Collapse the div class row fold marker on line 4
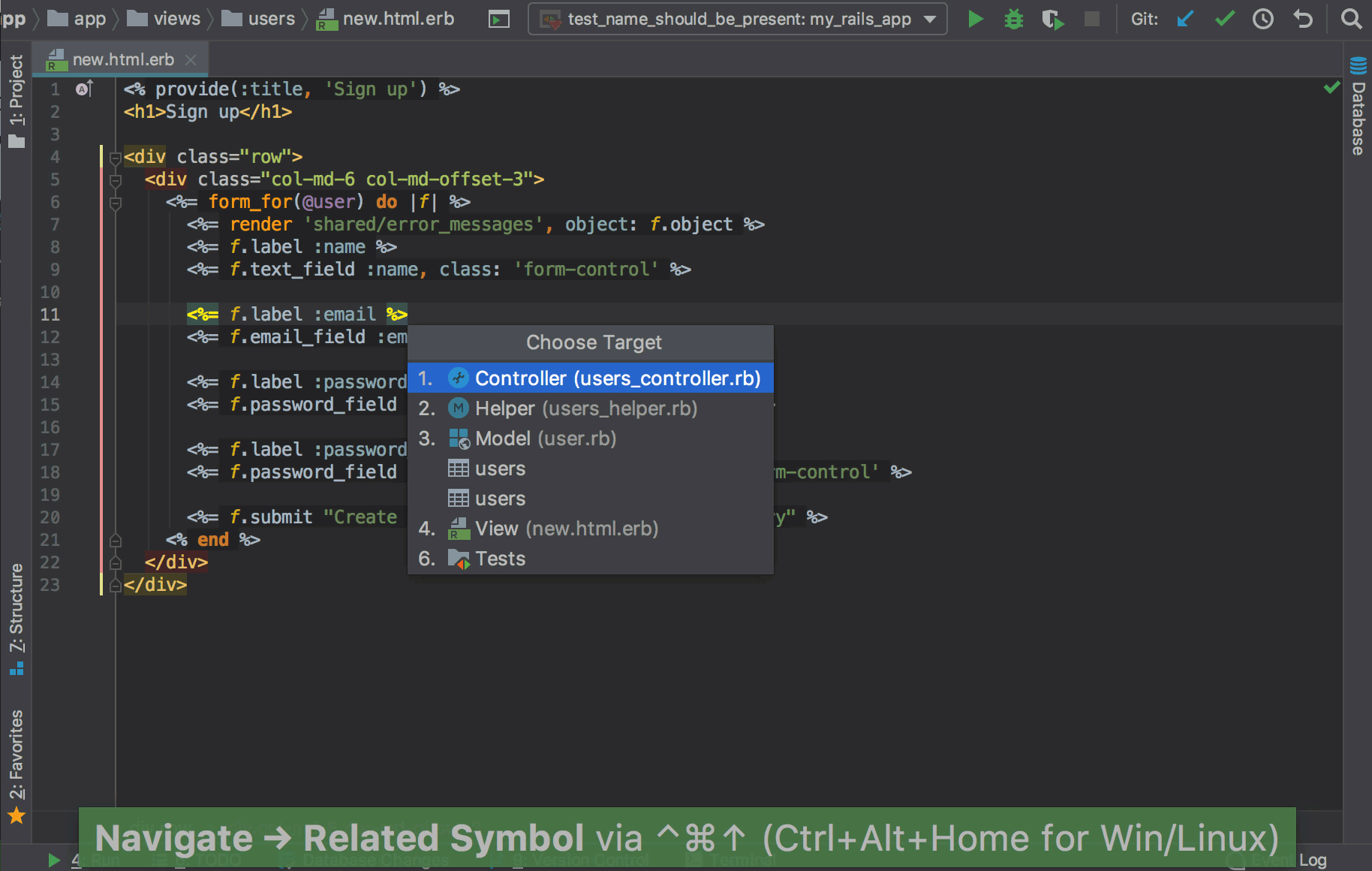 [x=116, y=158]
